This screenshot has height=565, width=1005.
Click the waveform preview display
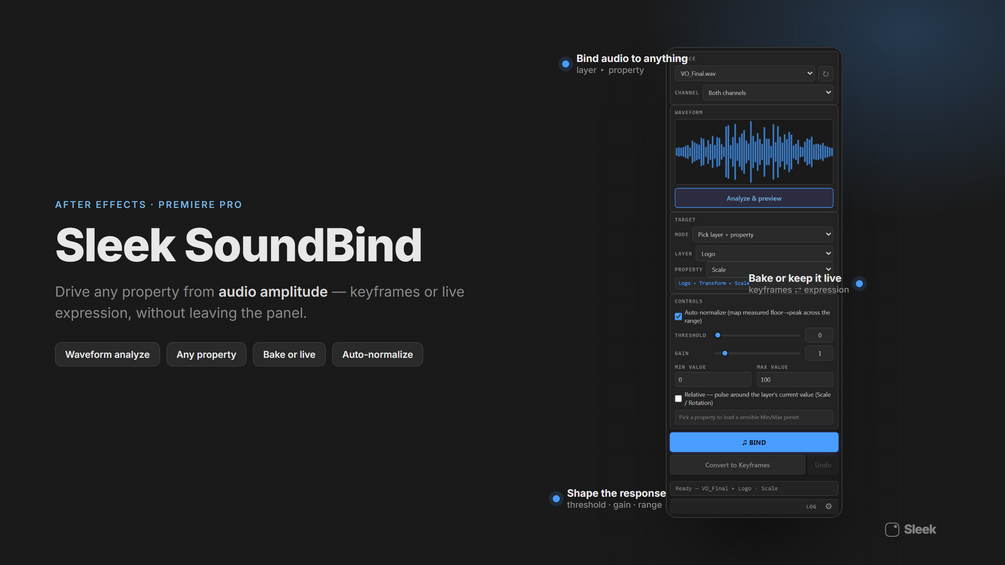tap(754, 152)
